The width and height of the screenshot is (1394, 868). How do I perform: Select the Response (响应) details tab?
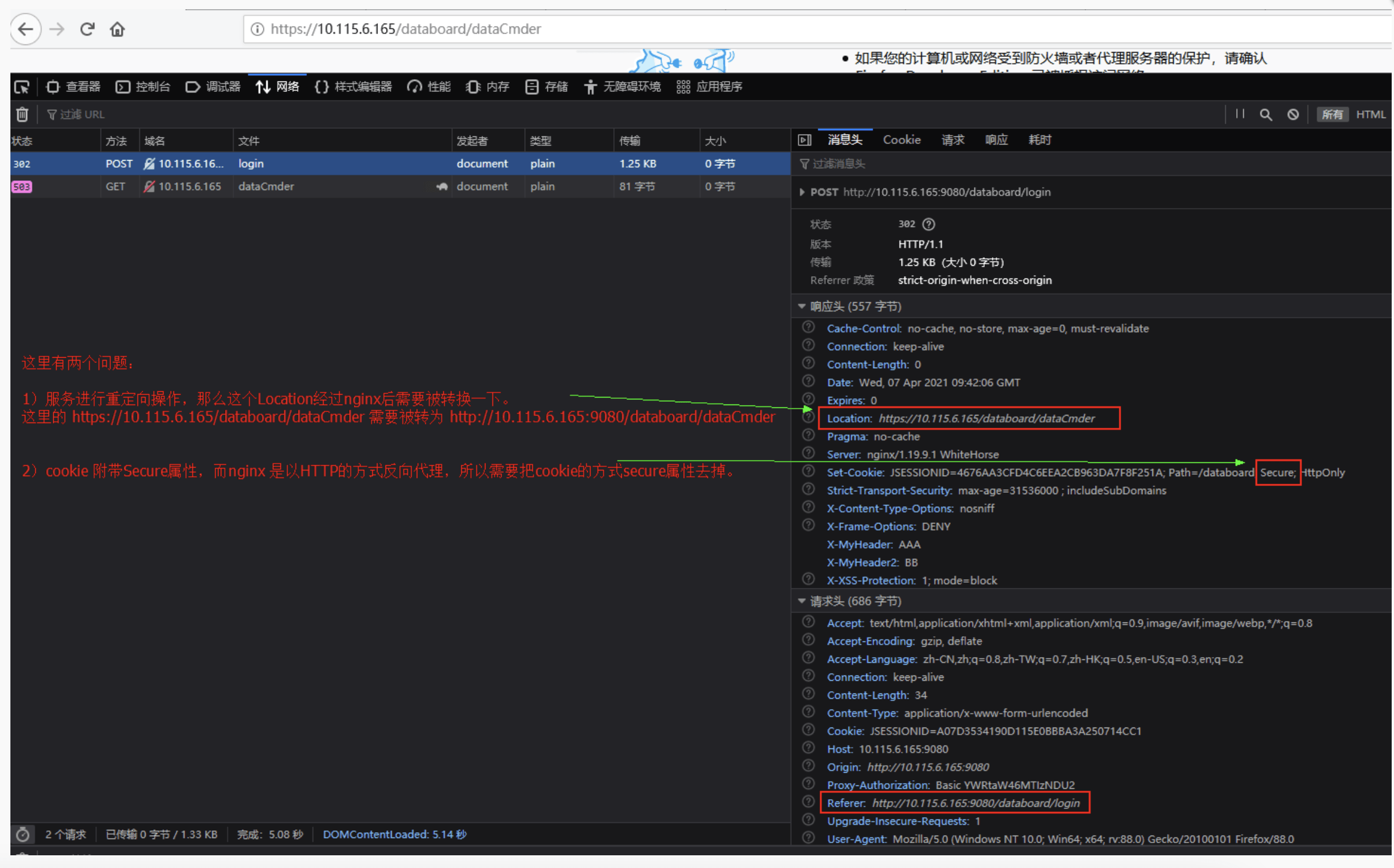[996, 140]
